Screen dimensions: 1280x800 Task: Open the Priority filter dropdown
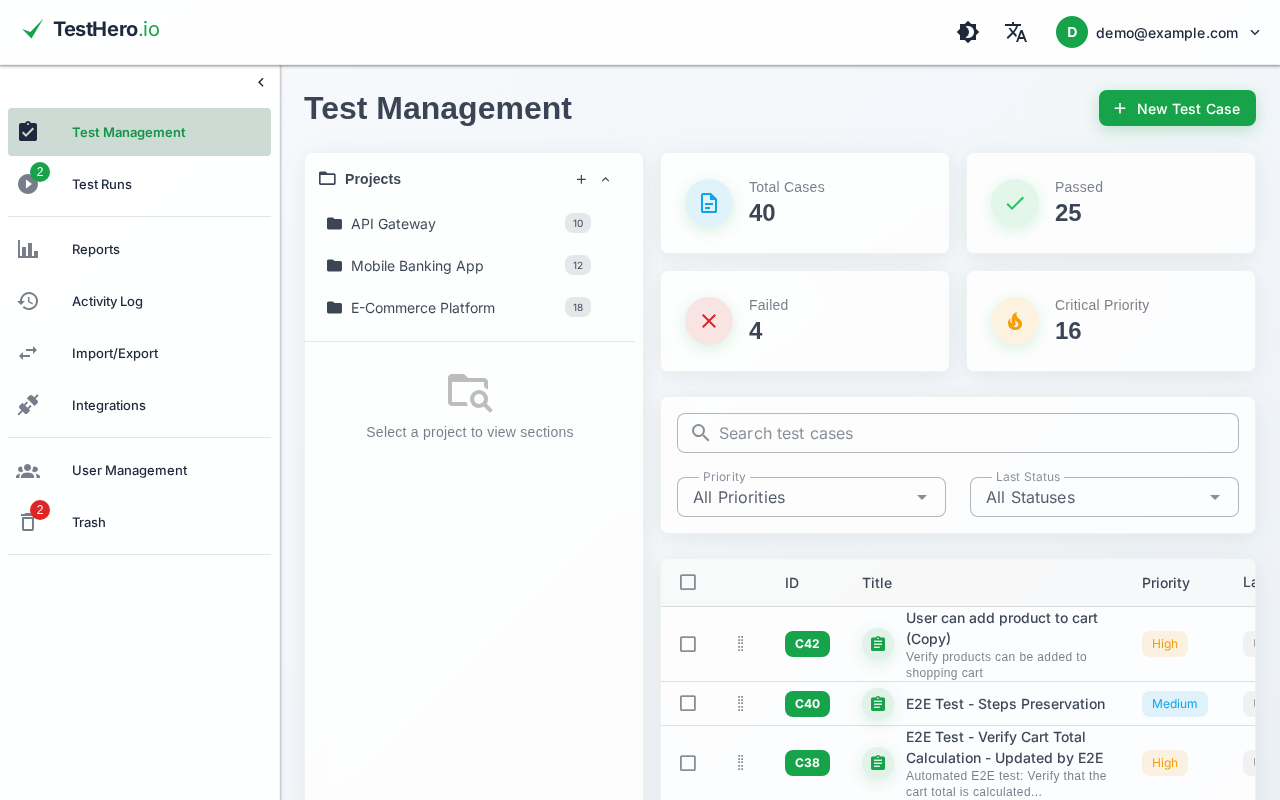click(x=811, y=497)
